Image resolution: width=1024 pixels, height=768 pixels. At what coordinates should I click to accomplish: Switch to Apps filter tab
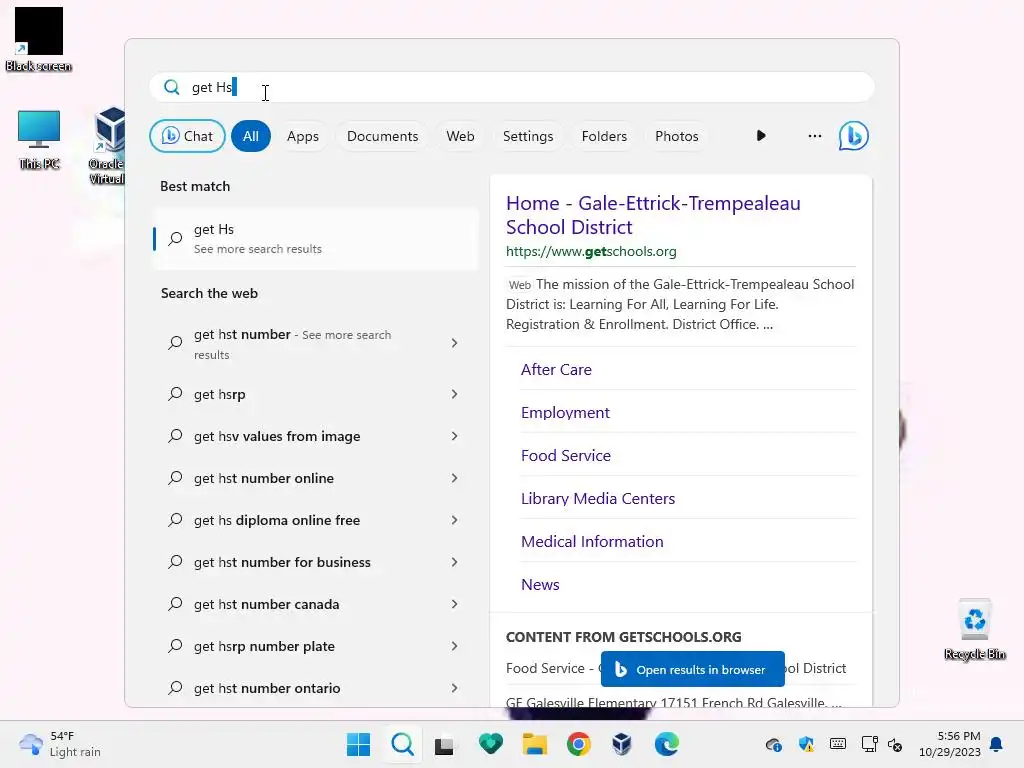[303, 136]
